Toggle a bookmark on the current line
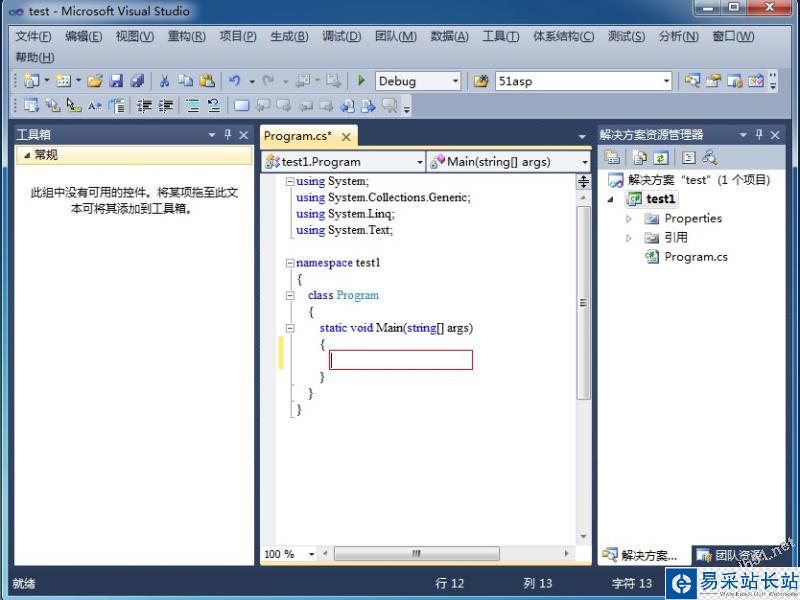800x600 pixels. 241,106
